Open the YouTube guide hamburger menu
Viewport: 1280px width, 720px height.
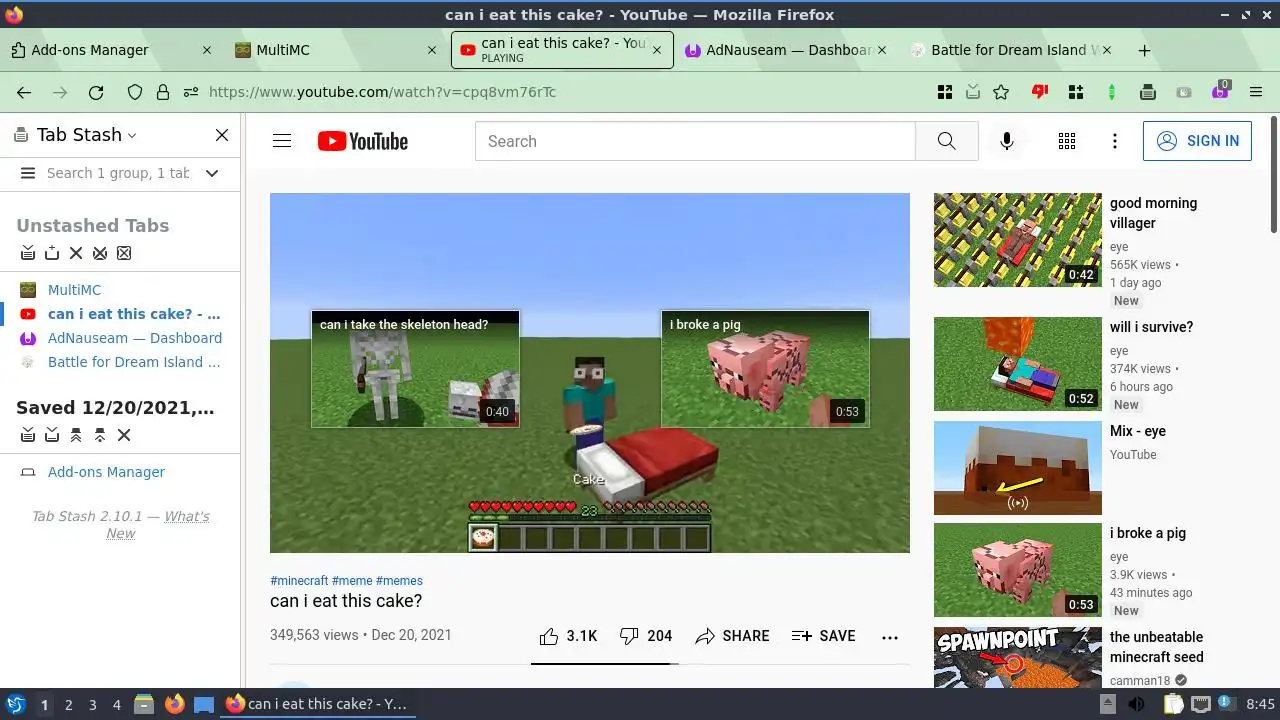coord(282,141)
